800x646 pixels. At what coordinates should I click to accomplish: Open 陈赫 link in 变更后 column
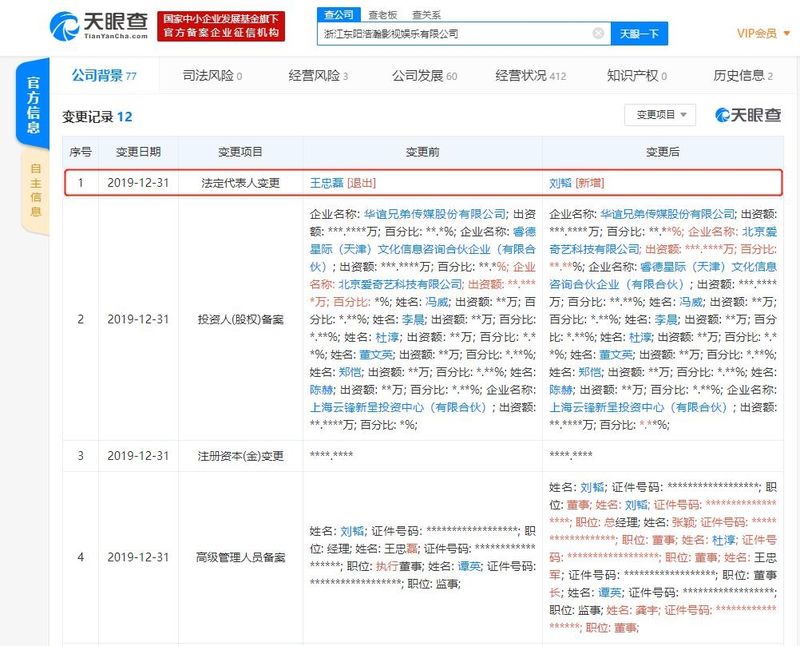tap(561, 389)
